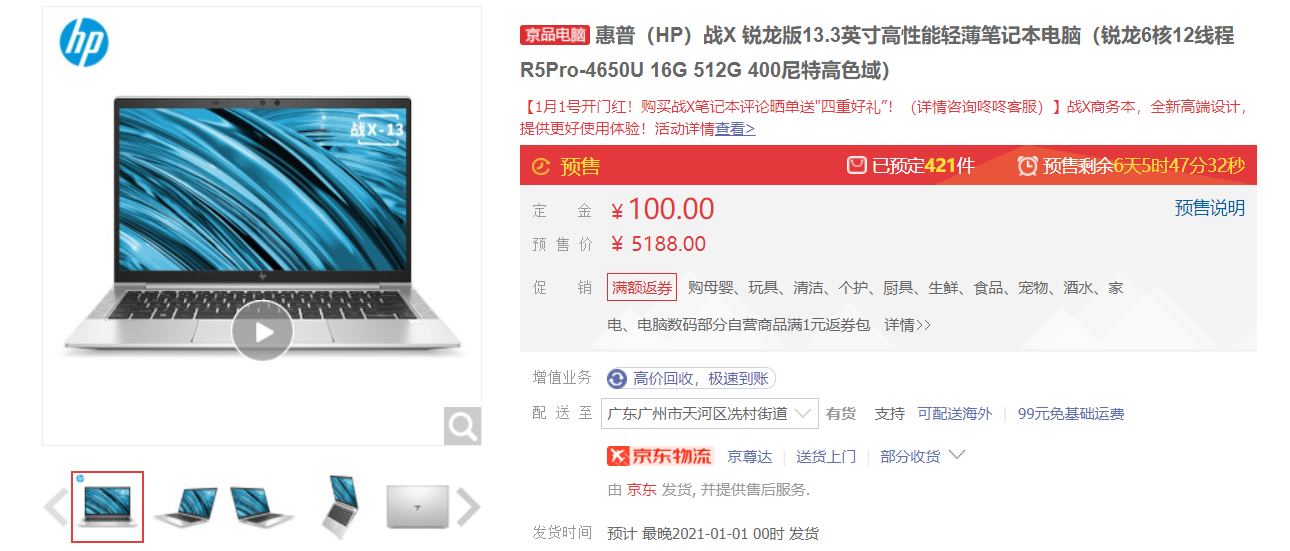
Task: Expand the 部分收货 chevron options
Action: [x=956, y=456]
